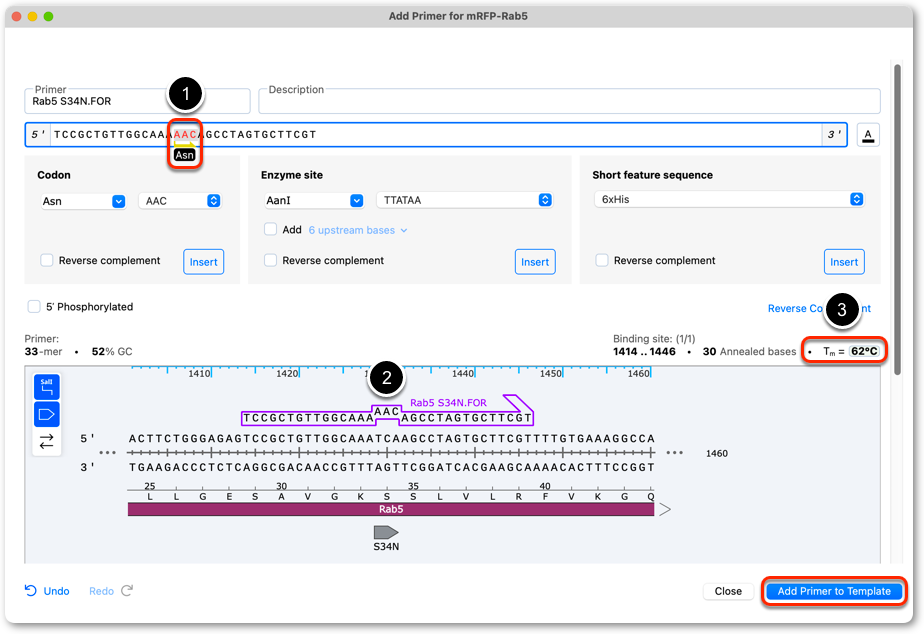The width and height of the screenshot is (924, 634).
Task: Insert the selected enzyme site
Action: (534, 262)
